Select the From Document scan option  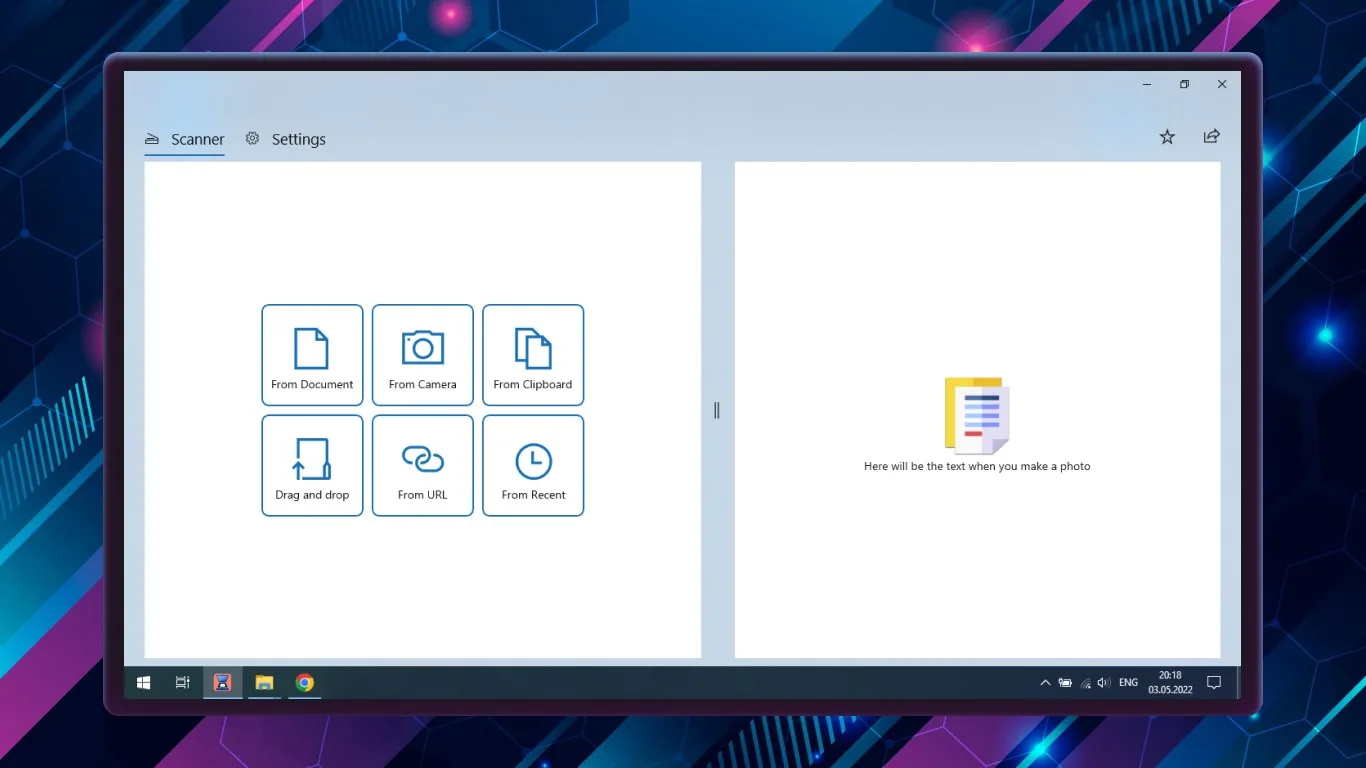point(312,355)
